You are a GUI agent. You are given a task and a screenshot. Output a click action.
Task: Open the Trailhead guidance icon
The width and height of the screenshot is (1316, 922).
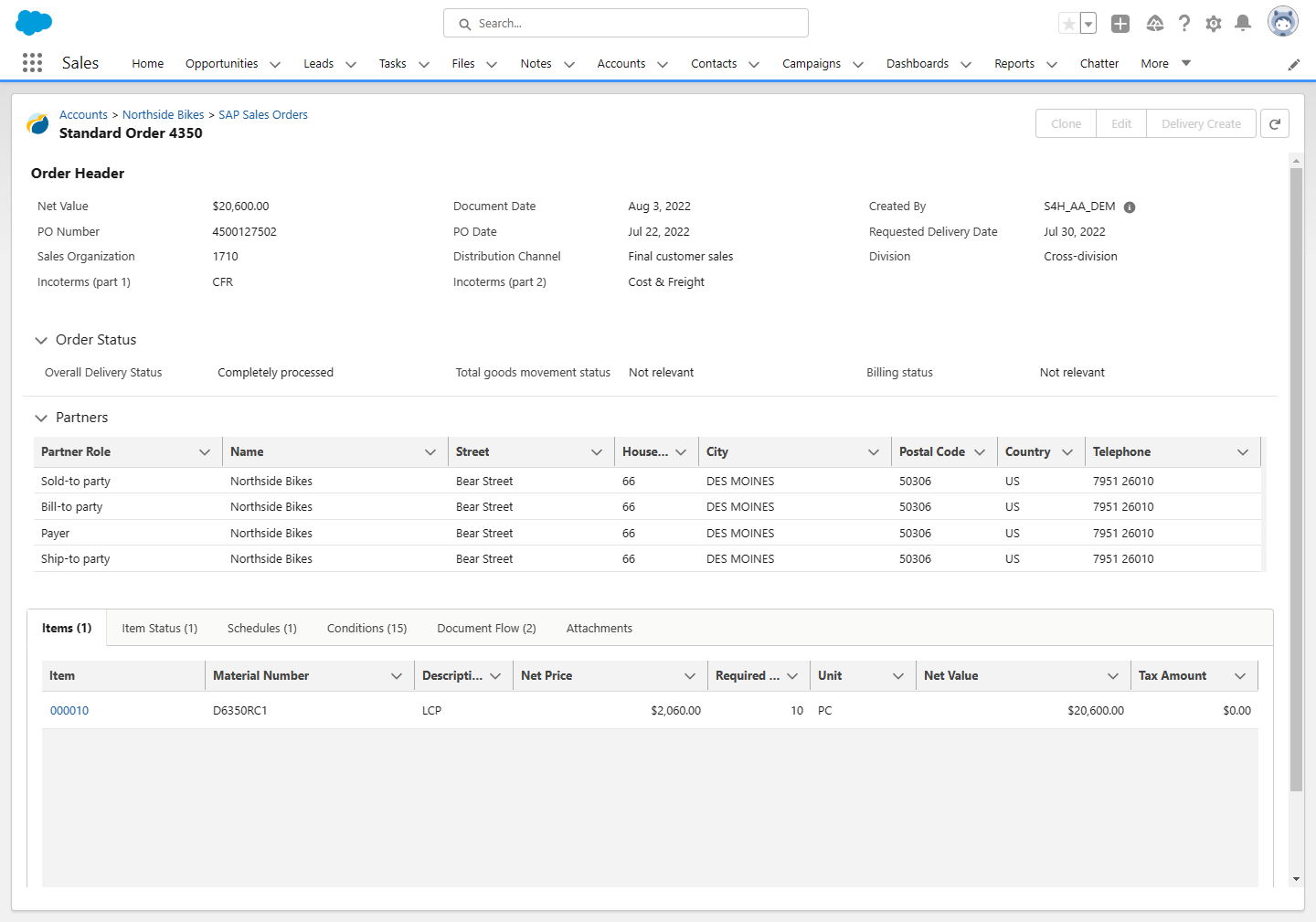tap(1155, 24)
